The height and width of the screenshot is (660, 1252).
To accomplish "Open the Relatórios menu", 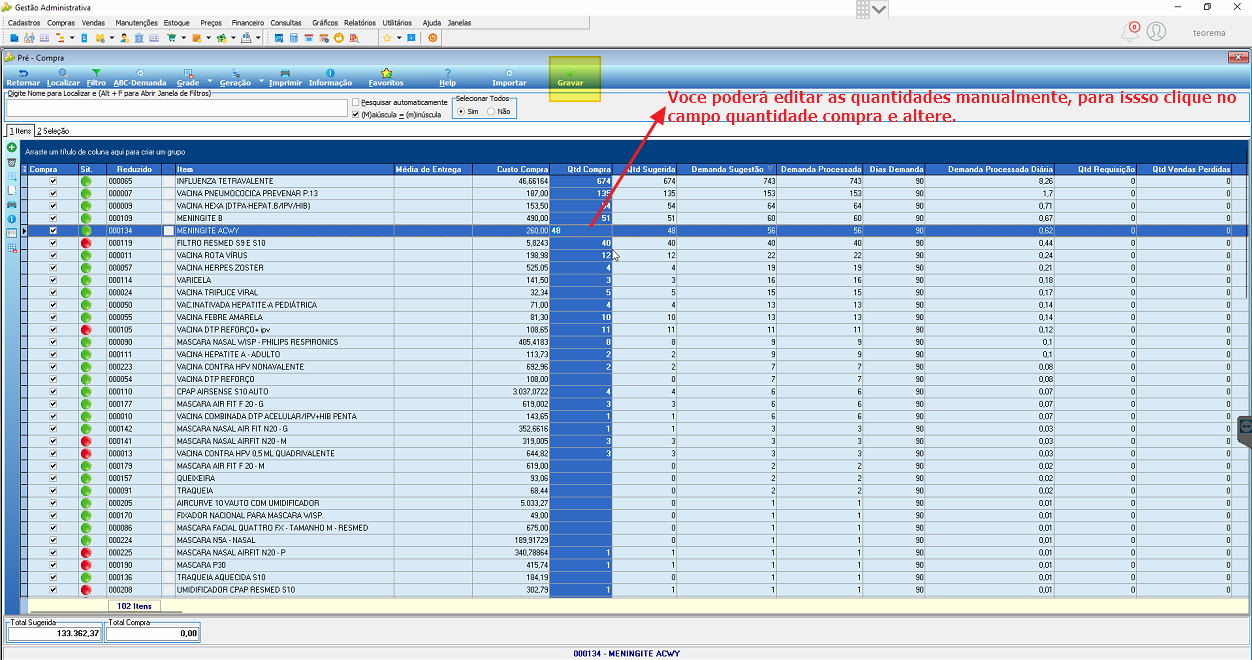I will [359, 22].
